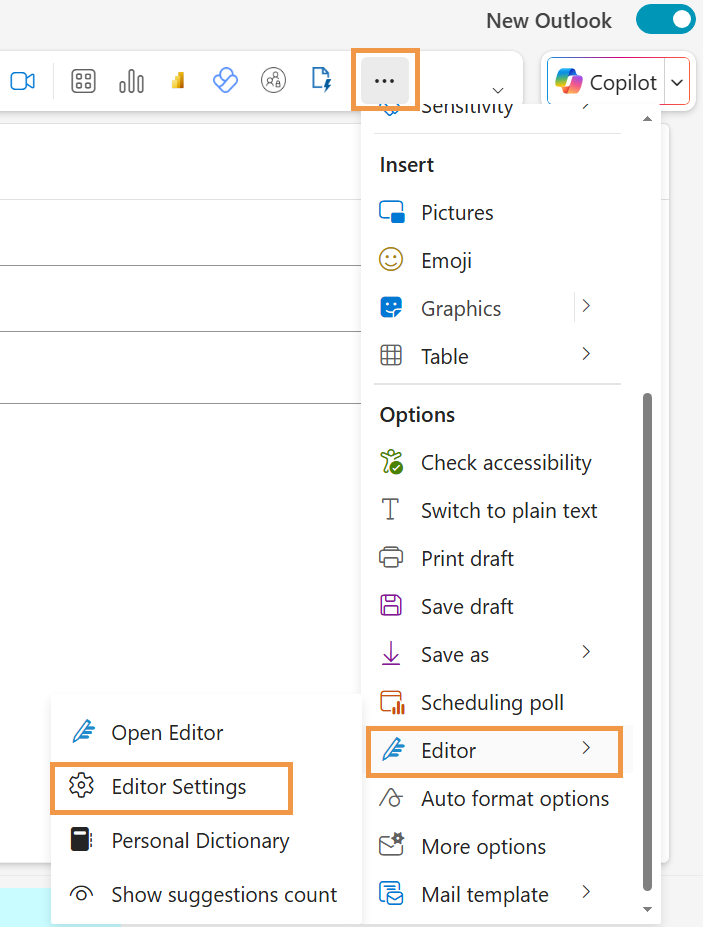Click the Power BI yellow icon
Image resolution: width=703 pixels, height=927 pixels.
[x=178, y=81]
